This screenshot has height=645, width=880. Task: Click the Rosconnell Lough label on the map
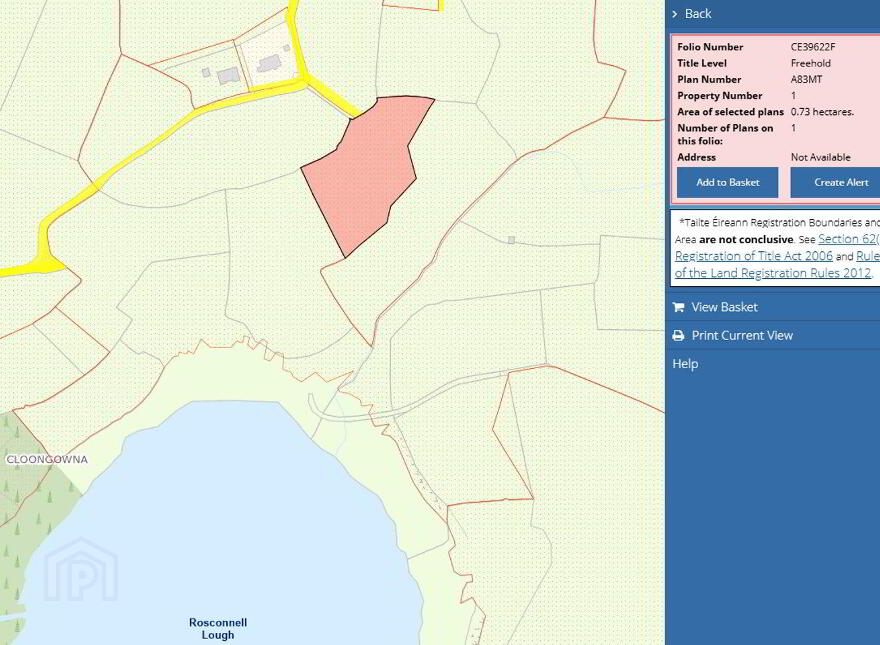(x=218, y=629)
